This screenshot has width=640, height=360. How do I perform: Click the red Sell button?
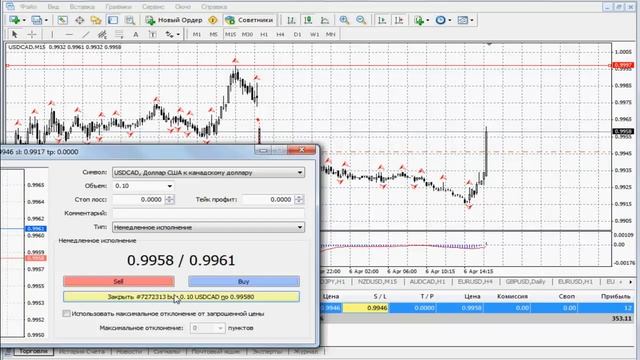(x=118, y=281)
